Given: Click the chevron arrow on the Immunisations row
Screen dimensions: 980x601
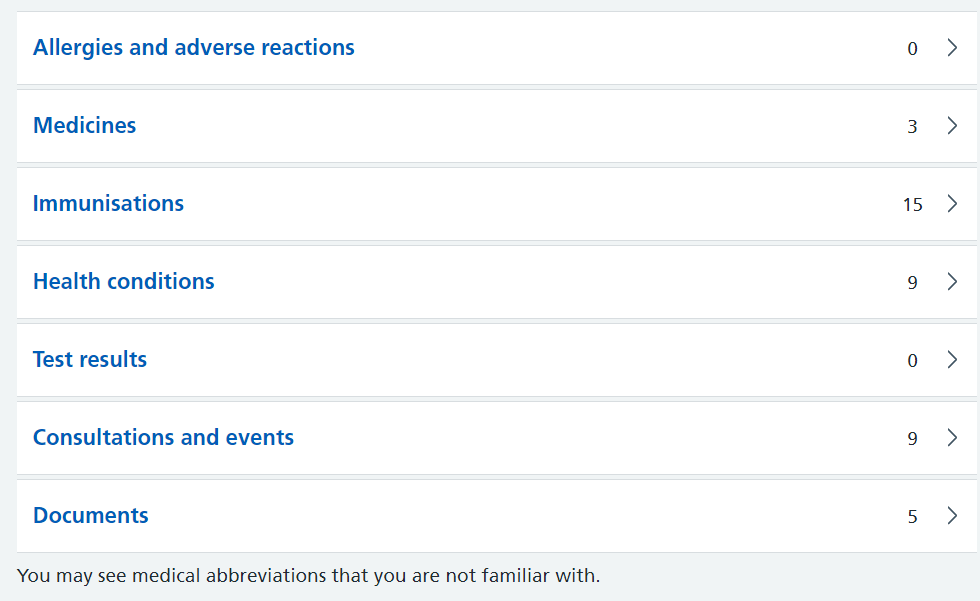Looking at the screenshot, I should point(952,204).
